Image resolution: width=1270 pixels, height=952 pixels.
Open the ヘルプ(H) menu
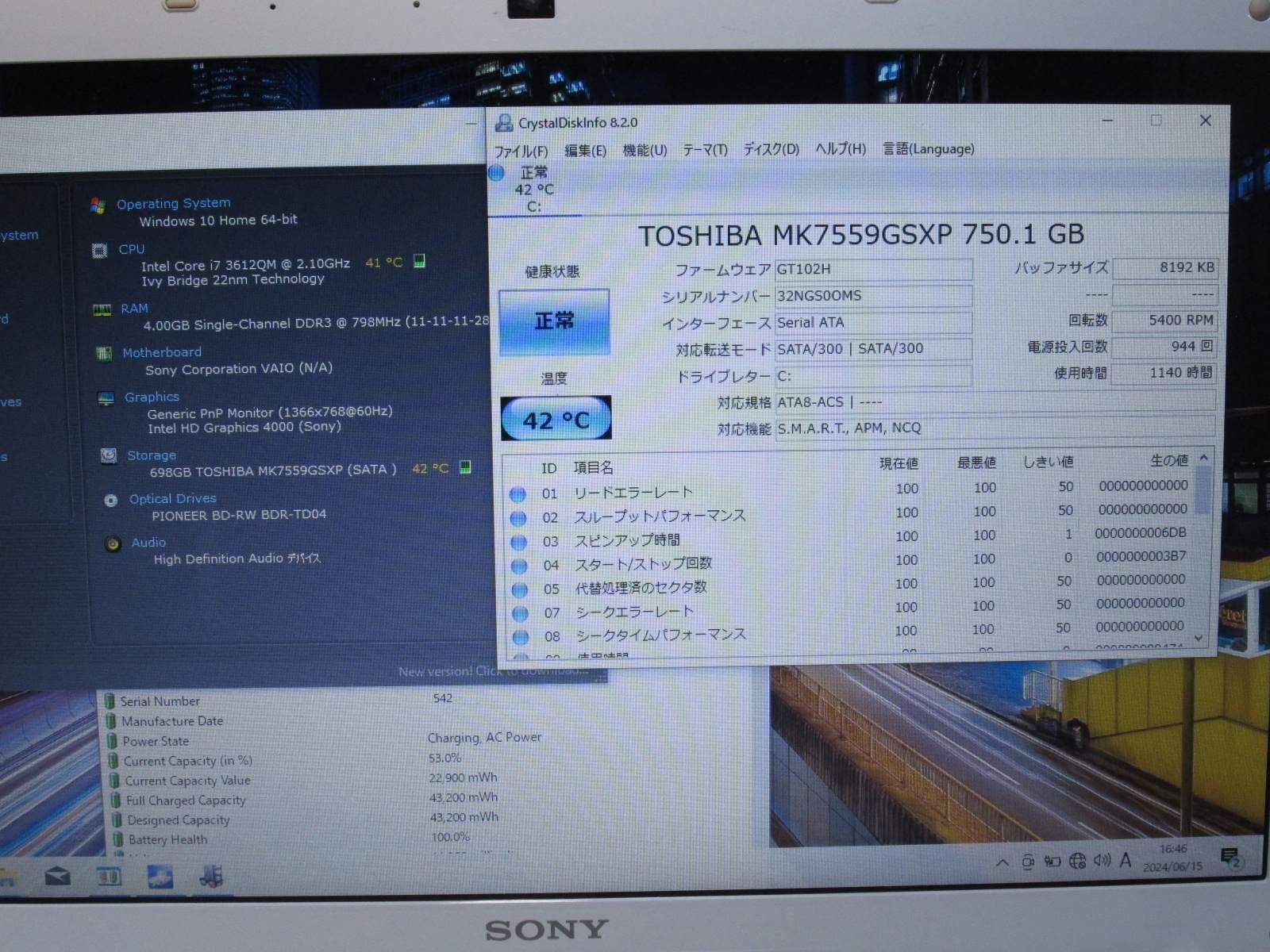coord(841,148)
